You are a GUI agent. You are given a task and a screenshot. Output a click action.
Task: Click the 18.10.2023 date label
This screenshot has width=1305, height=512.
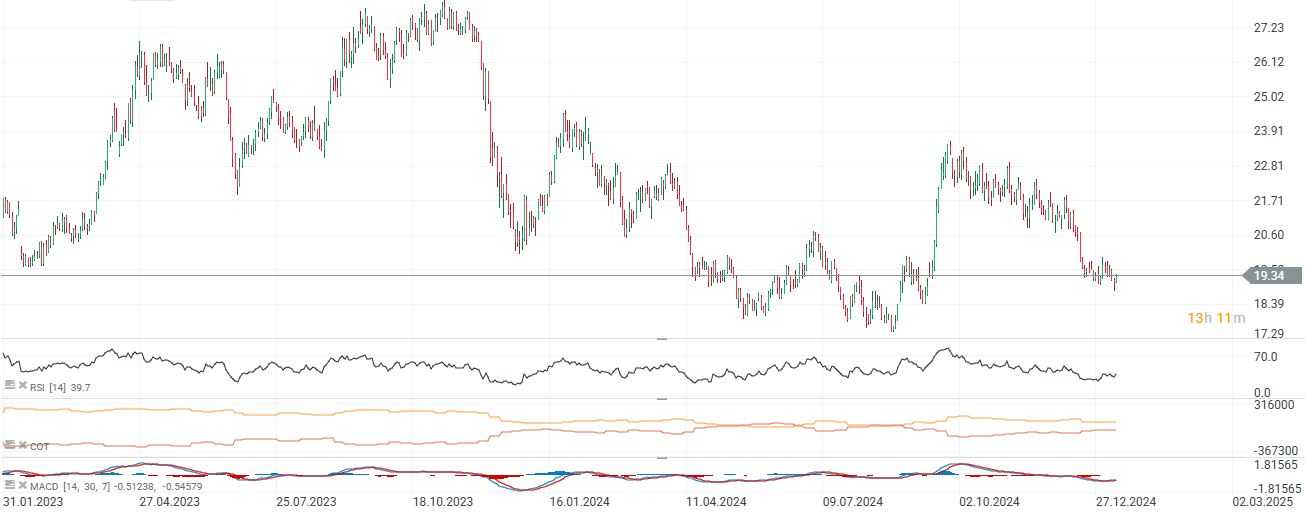pos(443,502)
